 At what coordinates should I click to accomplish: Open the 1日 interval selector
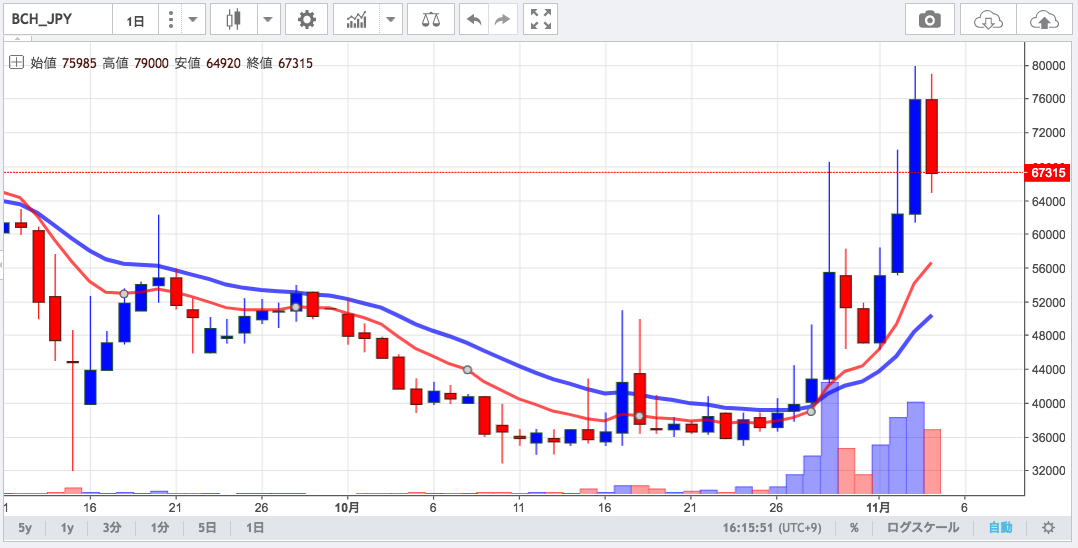[135, 20]
